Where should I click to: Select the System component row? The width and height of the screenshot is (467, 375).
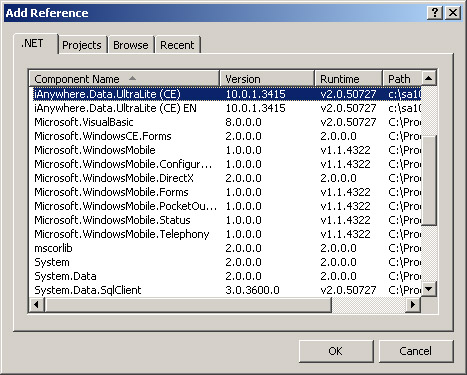[x=227, y=262]
